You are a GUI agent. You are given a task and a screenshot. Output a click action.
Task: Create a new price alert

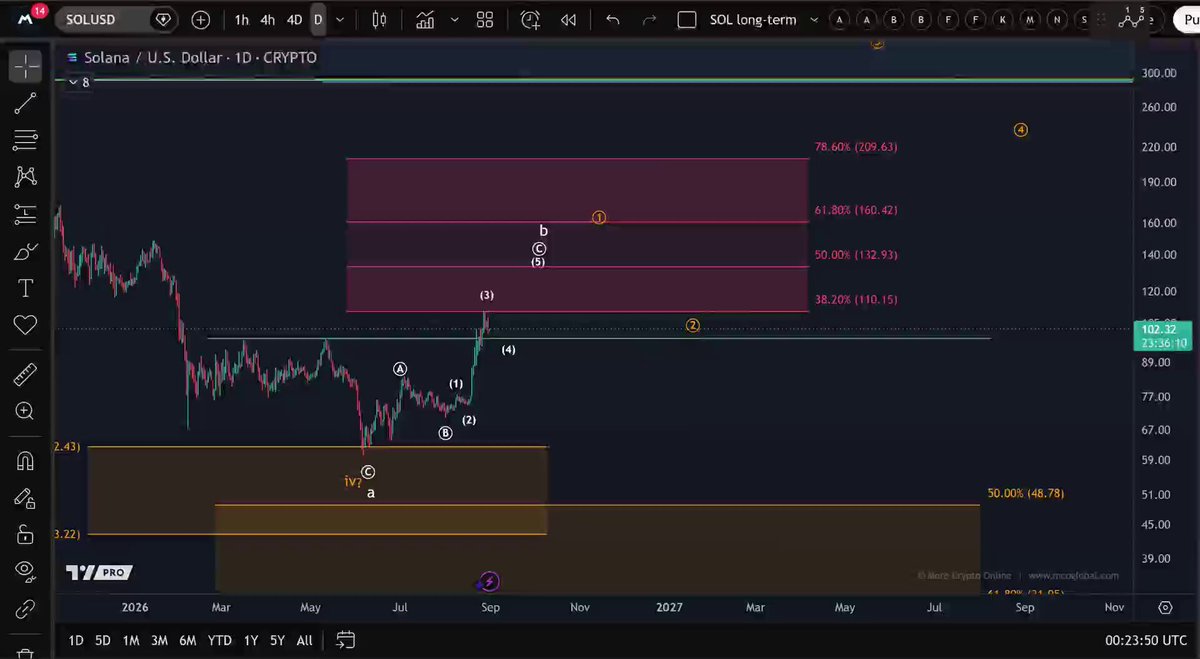(530, 20)
